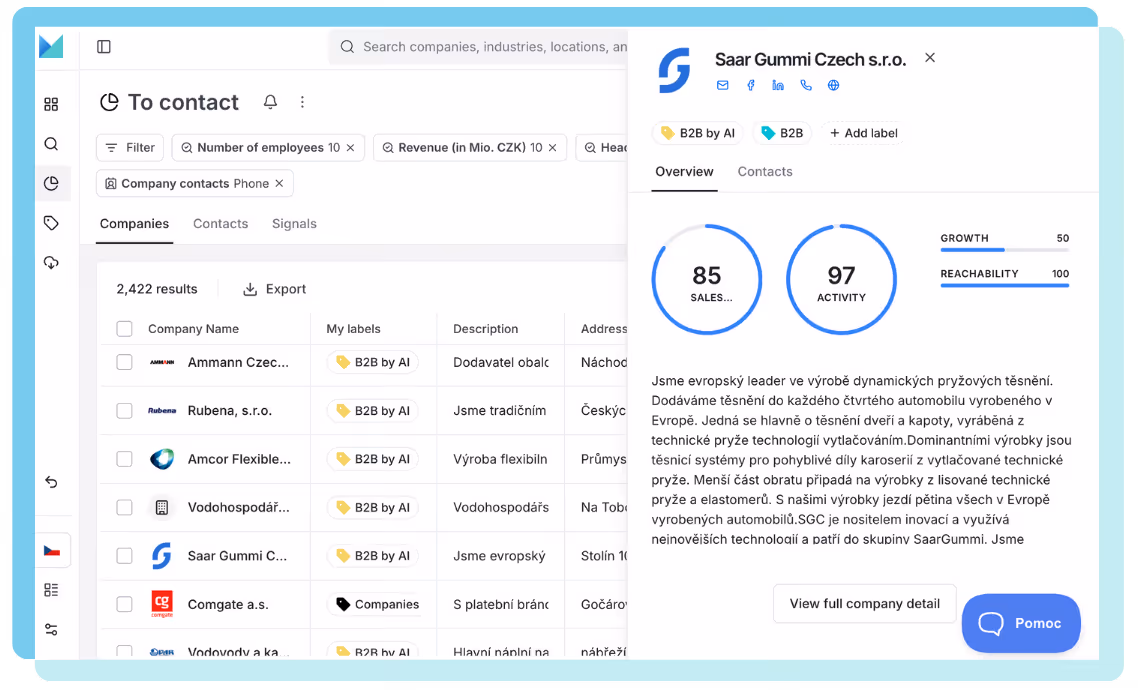This screenshot has height=690, width=1138.
Task: Toggle the sidebar panel icon
Action: pos(104,46)
